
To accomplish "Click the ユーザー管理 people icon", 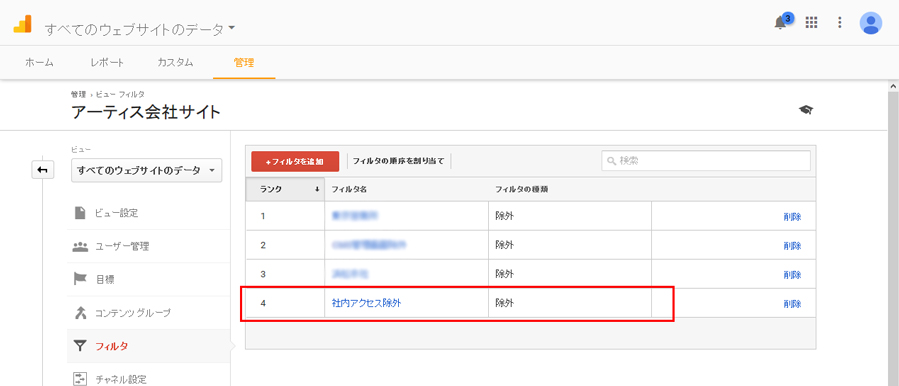I will (x=80, y=247).
